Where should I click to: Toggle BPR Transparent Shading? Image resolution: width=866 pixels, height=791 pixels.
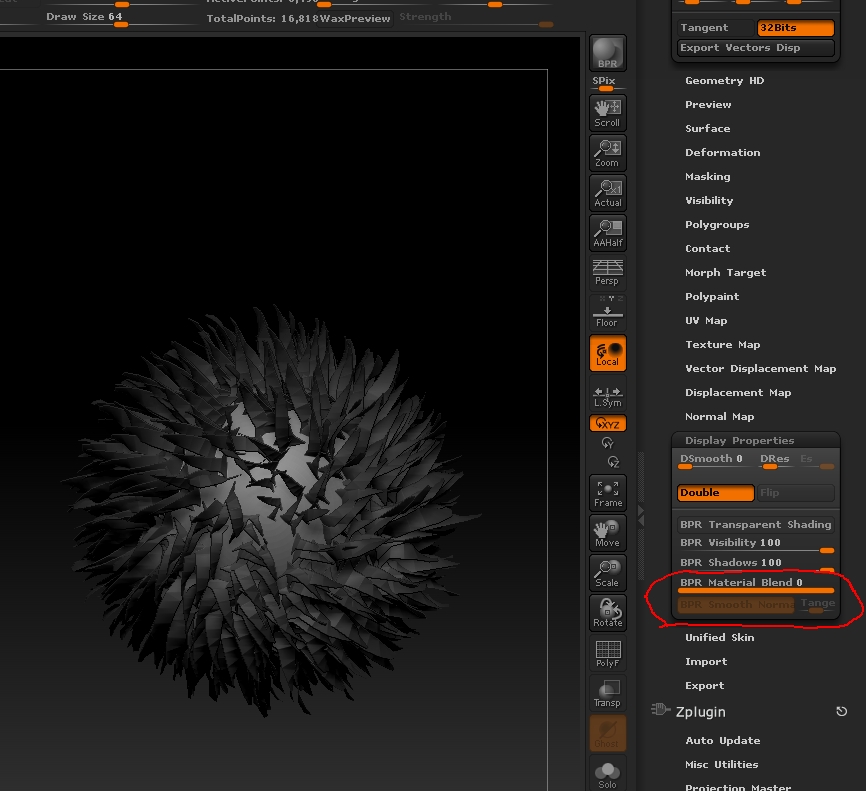756,524
